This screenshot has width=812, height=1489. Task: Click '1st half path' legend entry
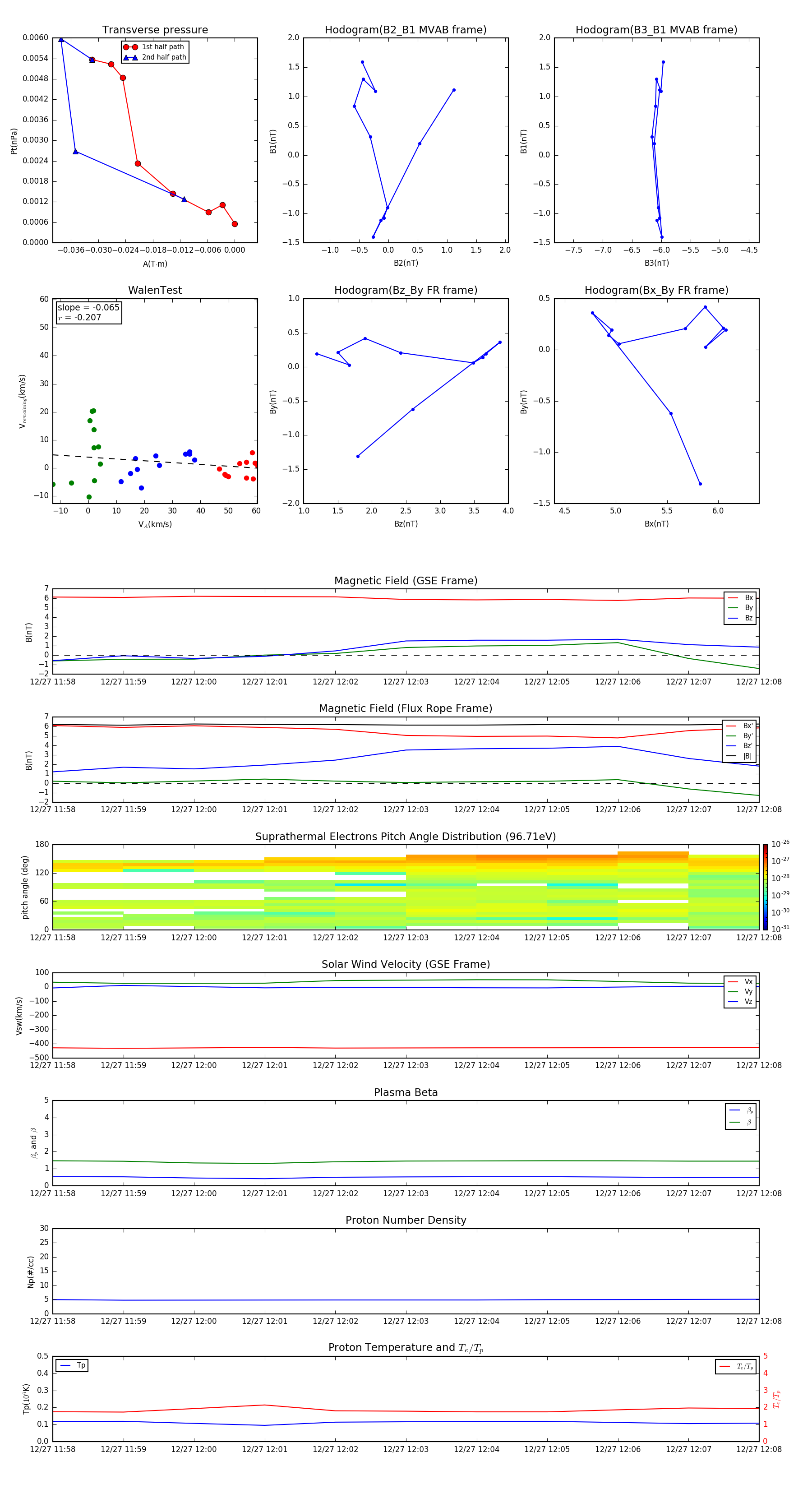[x=154, y=47]
